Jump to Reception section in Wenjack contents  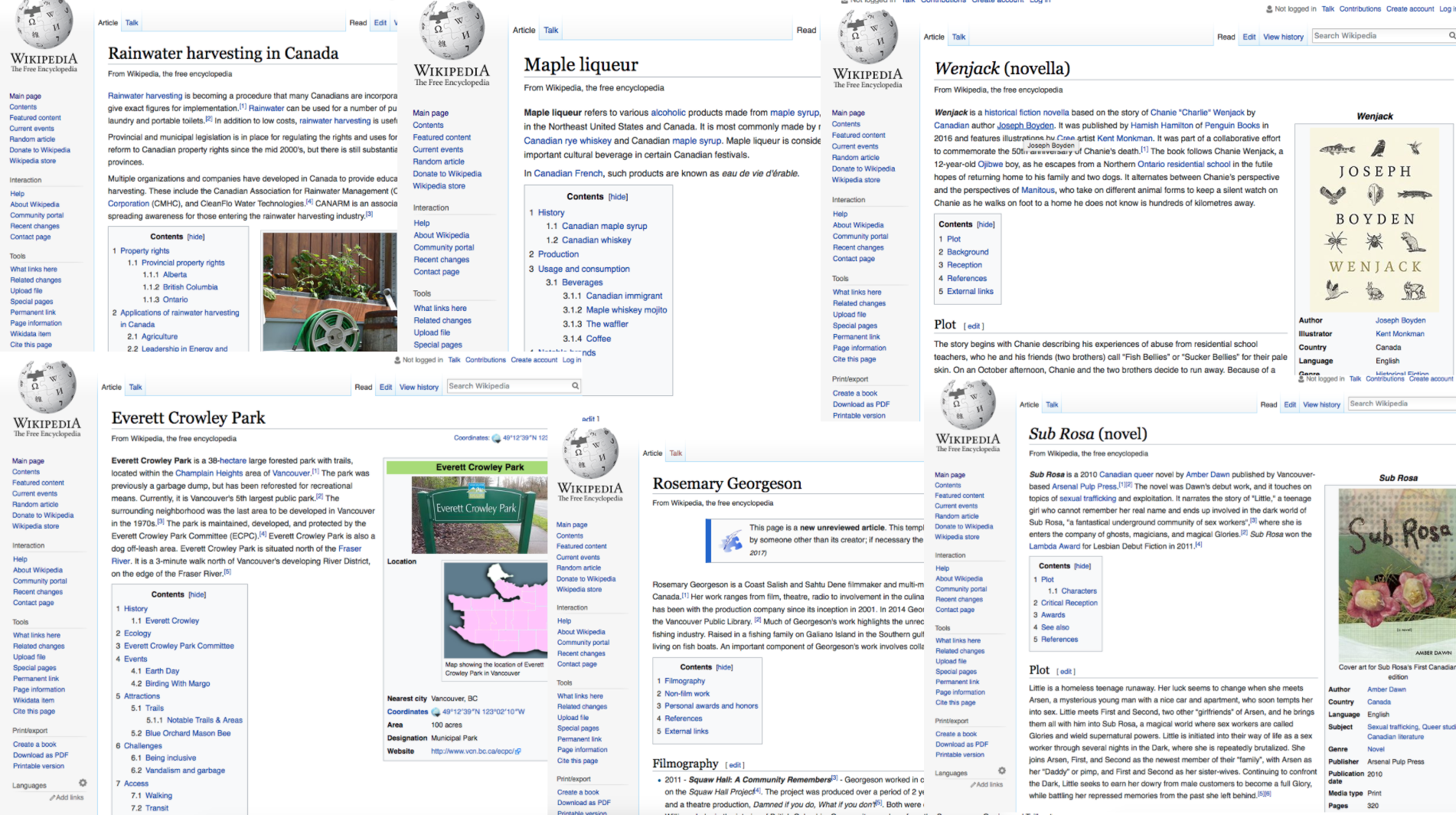[964, 265]
